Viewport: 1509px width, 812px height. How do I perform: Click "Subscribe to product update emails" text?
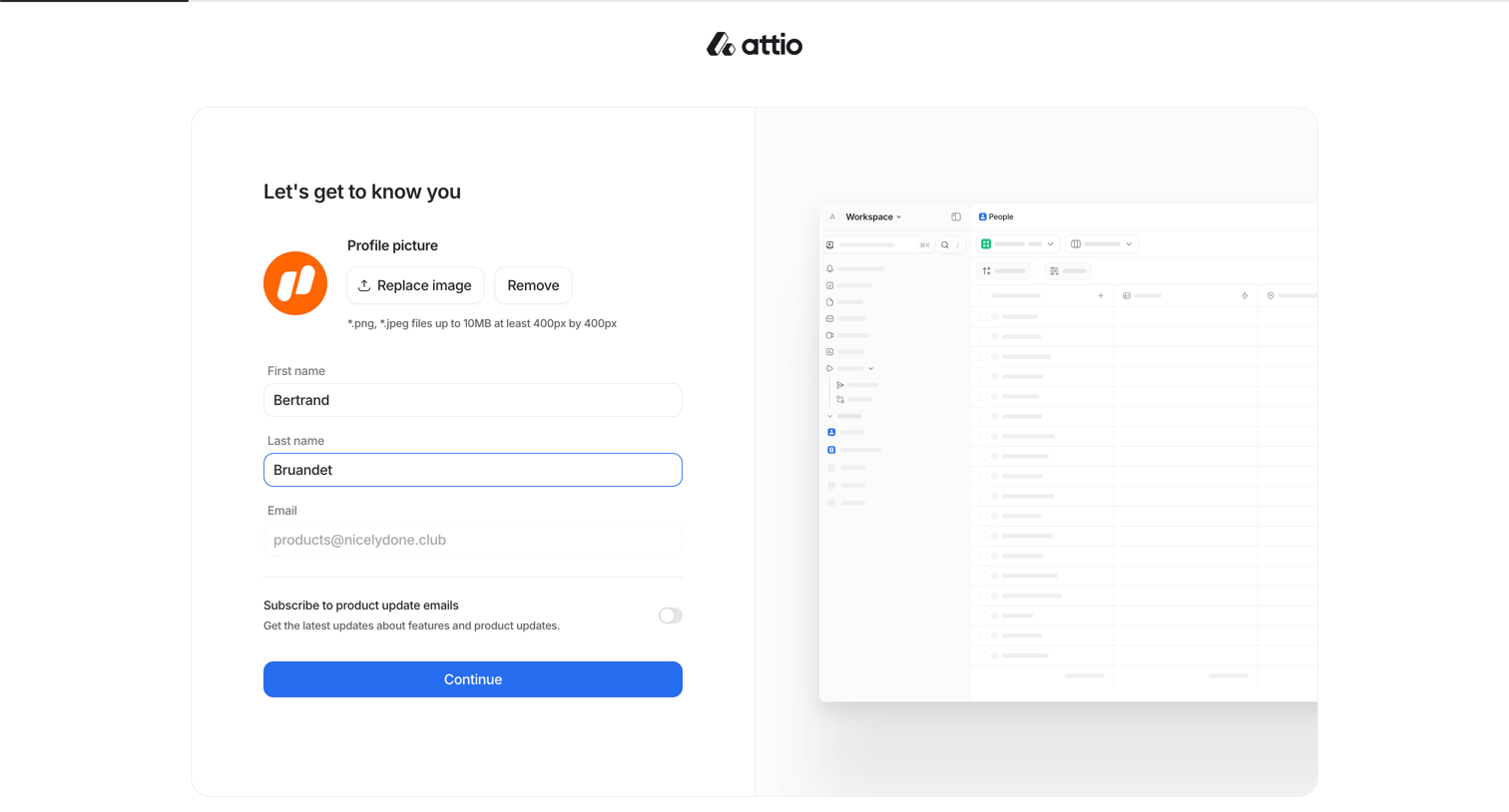pos(361,606)
